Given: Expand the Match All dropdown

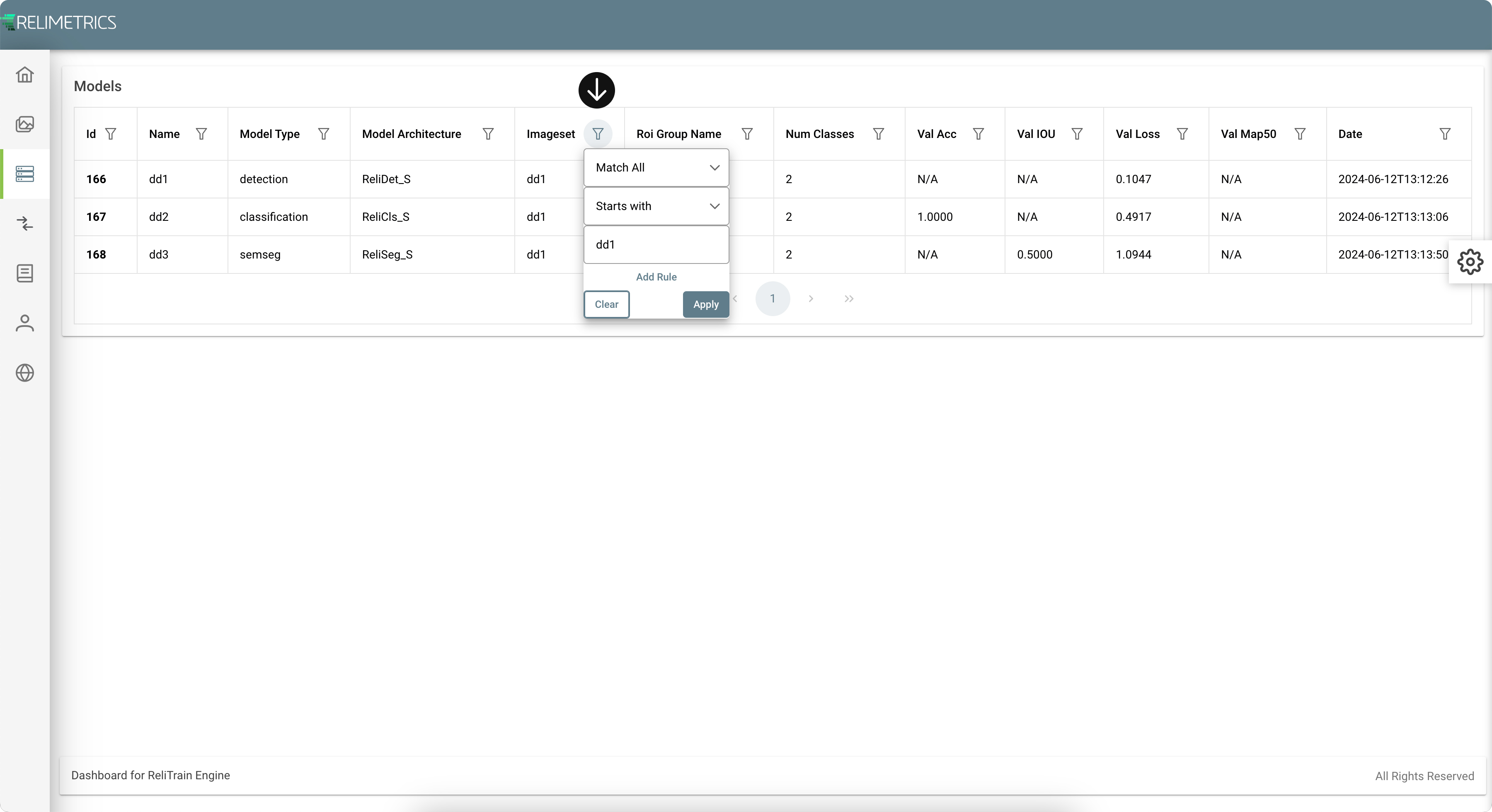Looking at the screenshot, I should point(656,167).
